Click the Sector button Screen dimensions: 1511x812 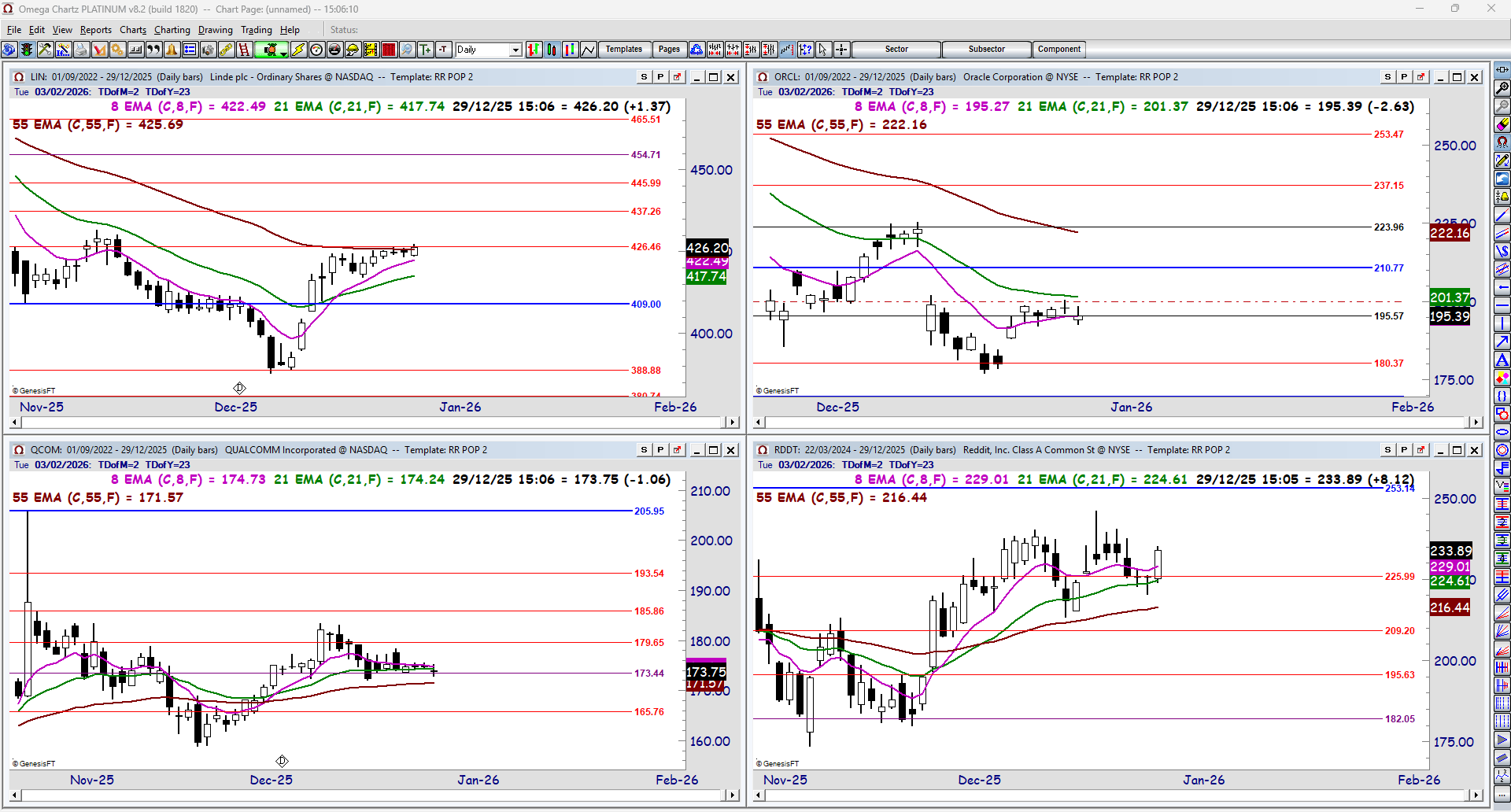[x=896, y=50]
